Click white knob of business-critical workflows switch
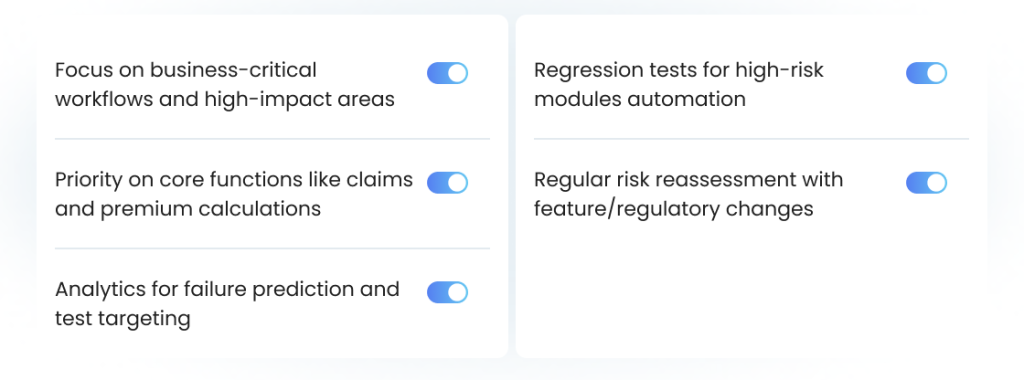 click(x=458, y=73)
